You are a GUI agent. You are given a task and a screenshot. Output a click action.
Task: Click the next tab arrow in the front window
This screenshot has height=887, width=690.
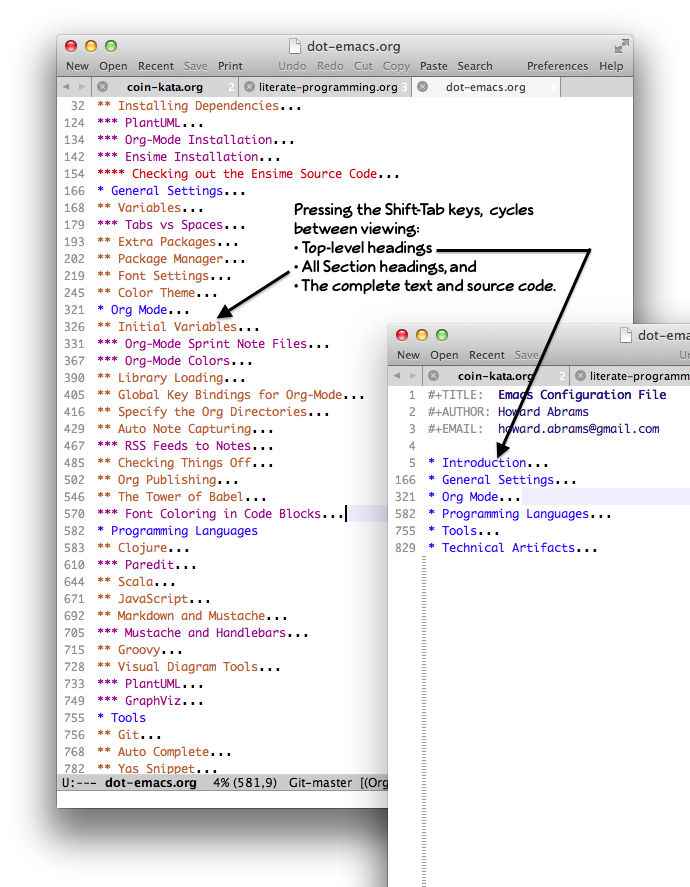pyautogui.click(x=413, y=376)
